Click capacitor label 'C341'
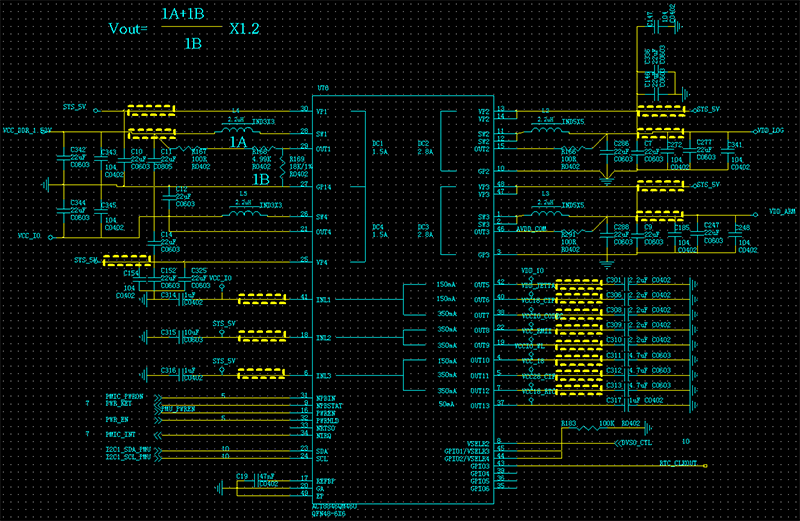800x521 pixels. point(735,145)
